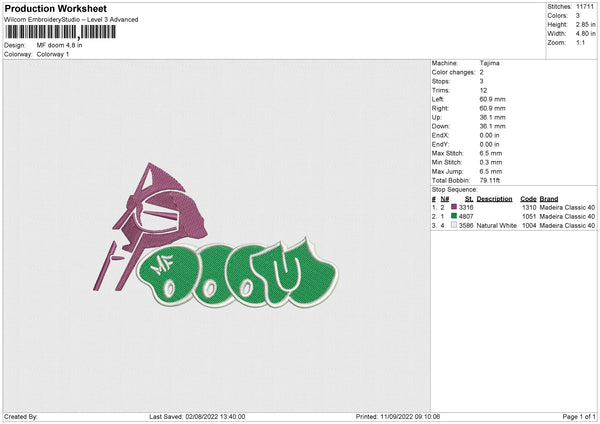Click the thread code 1051
Screen dimensions: 600x424
(529, 217)
